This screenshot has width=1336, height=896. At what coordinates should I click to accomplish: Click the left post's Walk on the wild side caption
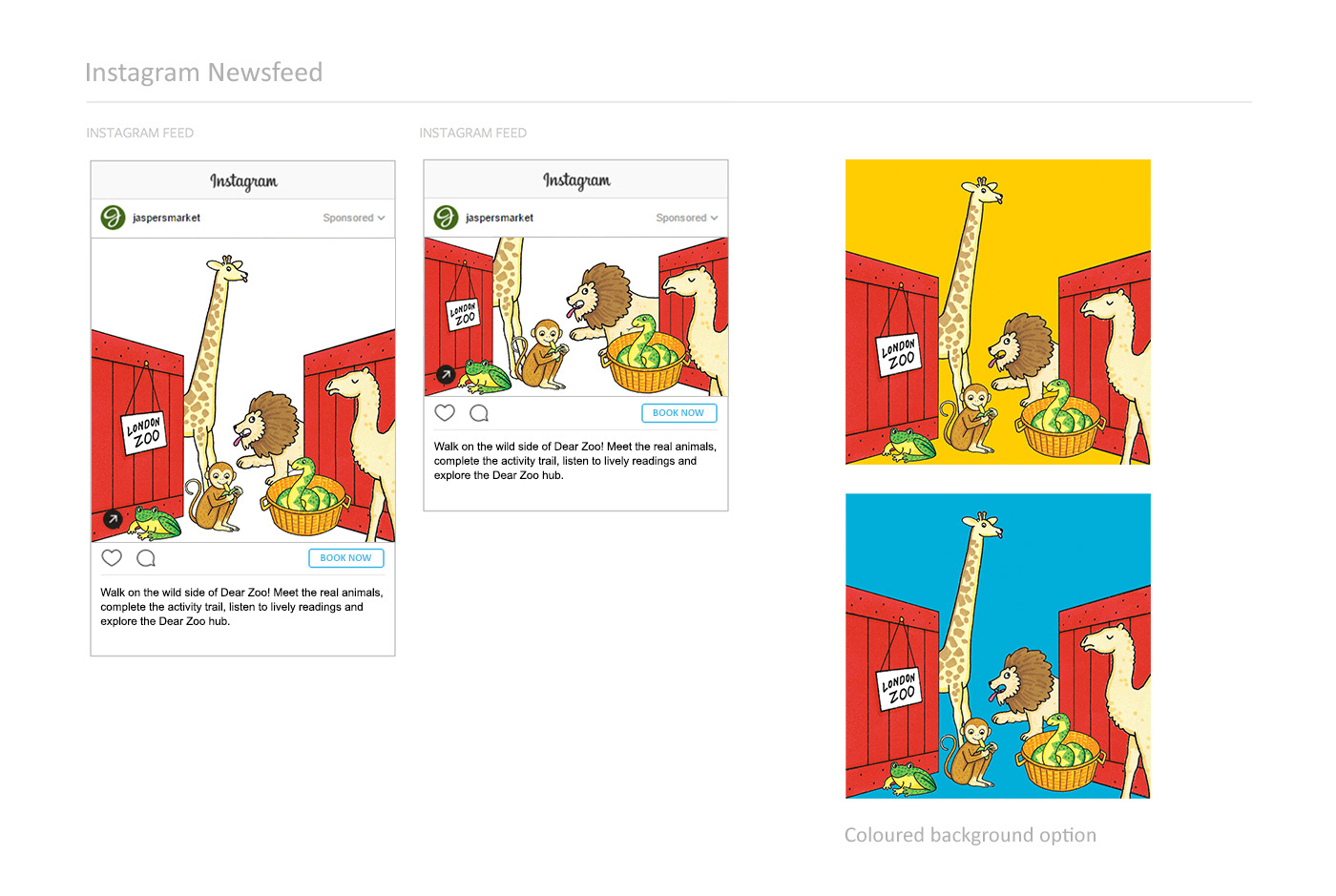pyautogui.click(x=242, y=607)
